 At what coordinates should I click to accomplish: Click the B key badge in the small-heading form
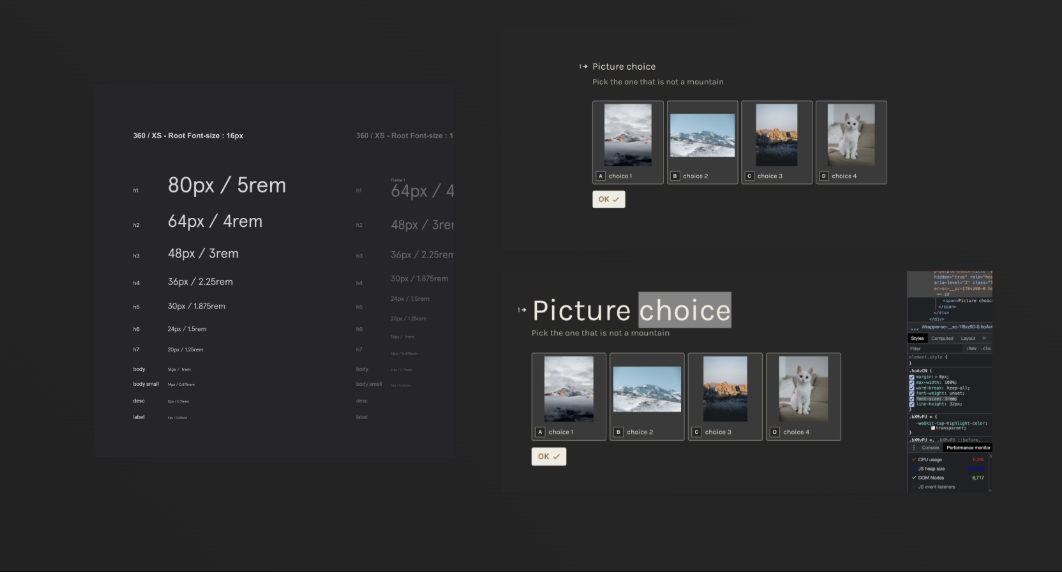pyautogui.click(x=675, y=176)
